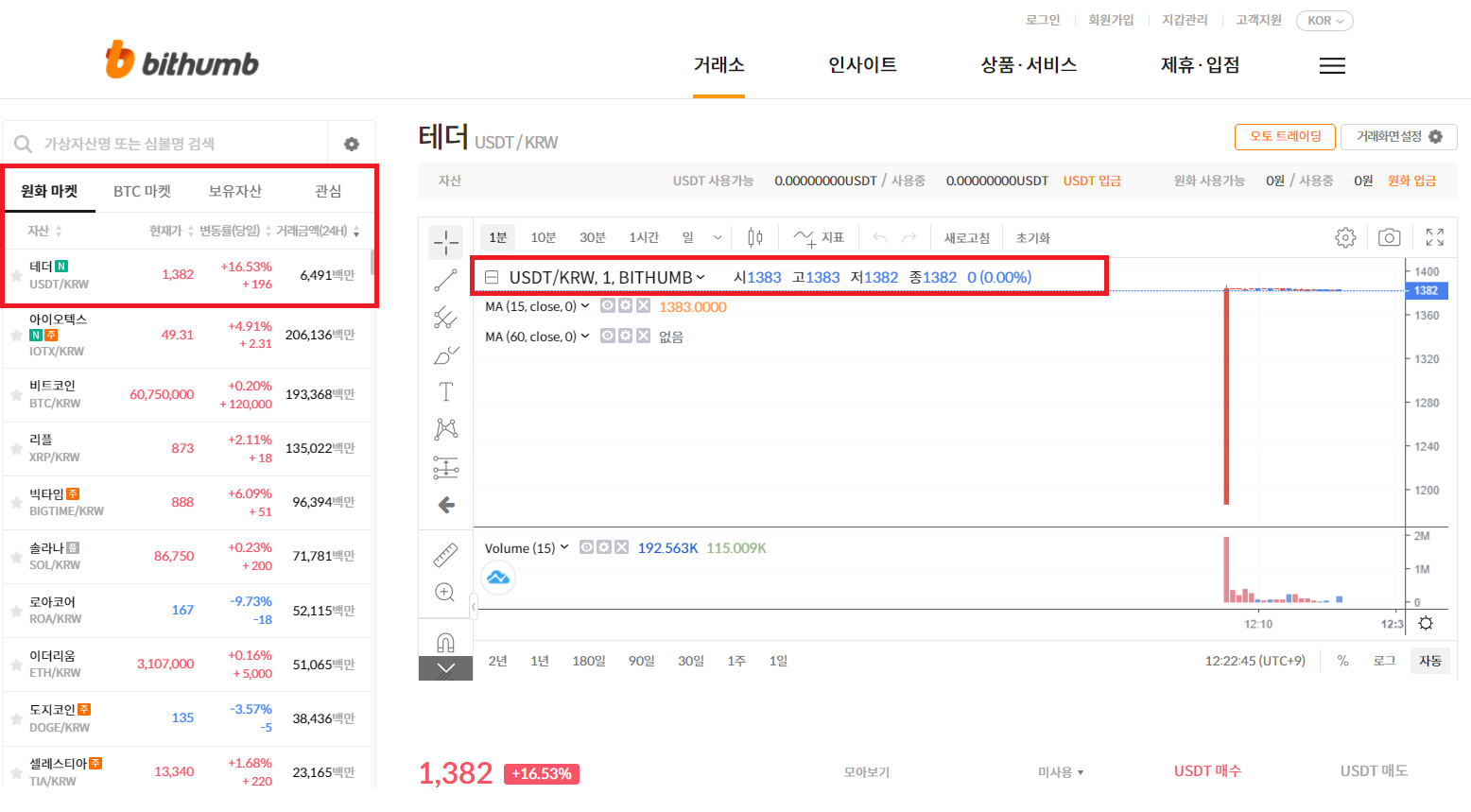Viewport: 1471px width, 812px height.
Task: Toggle auto (자동) scale mode
Action: 1430,661
